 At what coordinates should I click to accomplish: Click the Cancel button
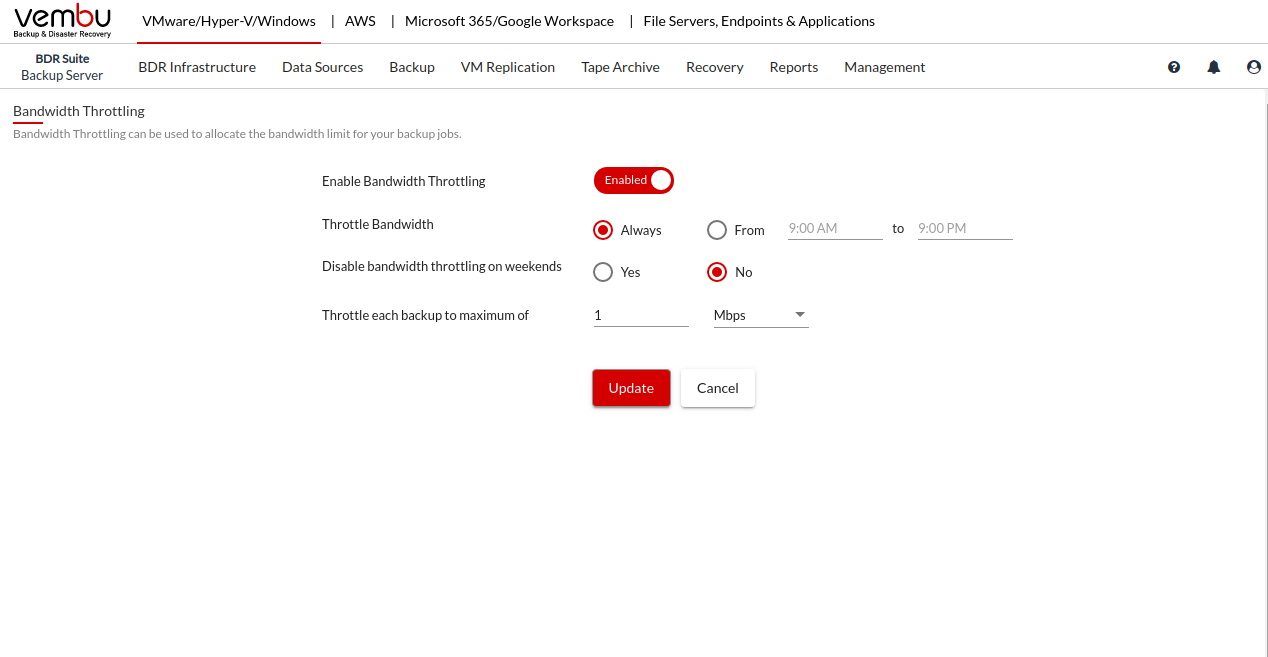point(717,388)
